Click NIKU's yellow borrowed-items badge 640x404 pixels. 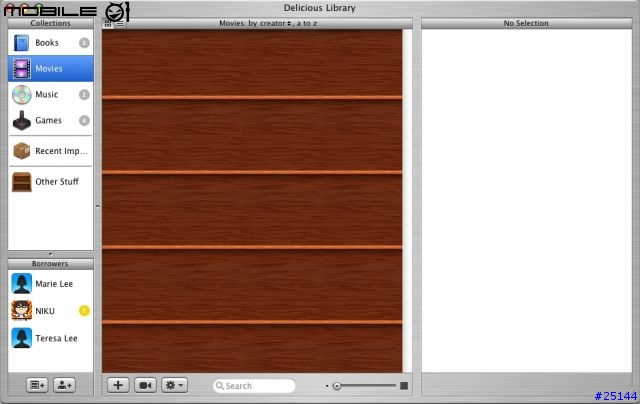point(84,311)
